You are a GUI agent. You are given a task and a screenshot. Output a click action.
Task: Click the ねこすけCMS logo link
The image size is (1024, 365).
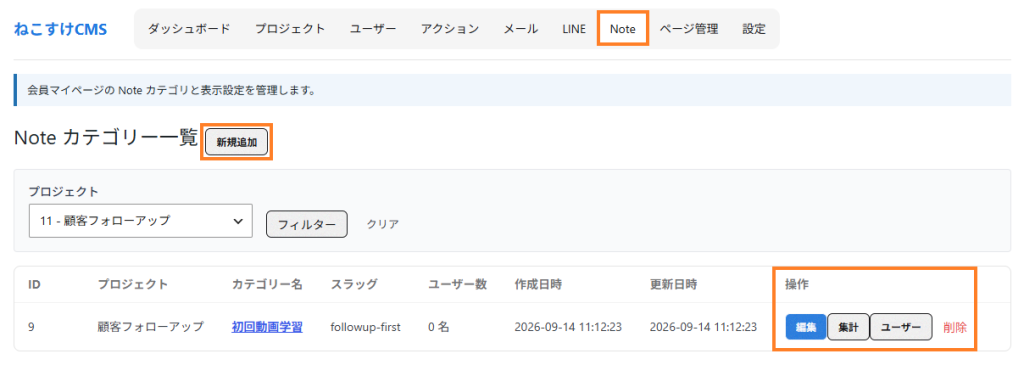pyautogui.click(x=60, y=29)
